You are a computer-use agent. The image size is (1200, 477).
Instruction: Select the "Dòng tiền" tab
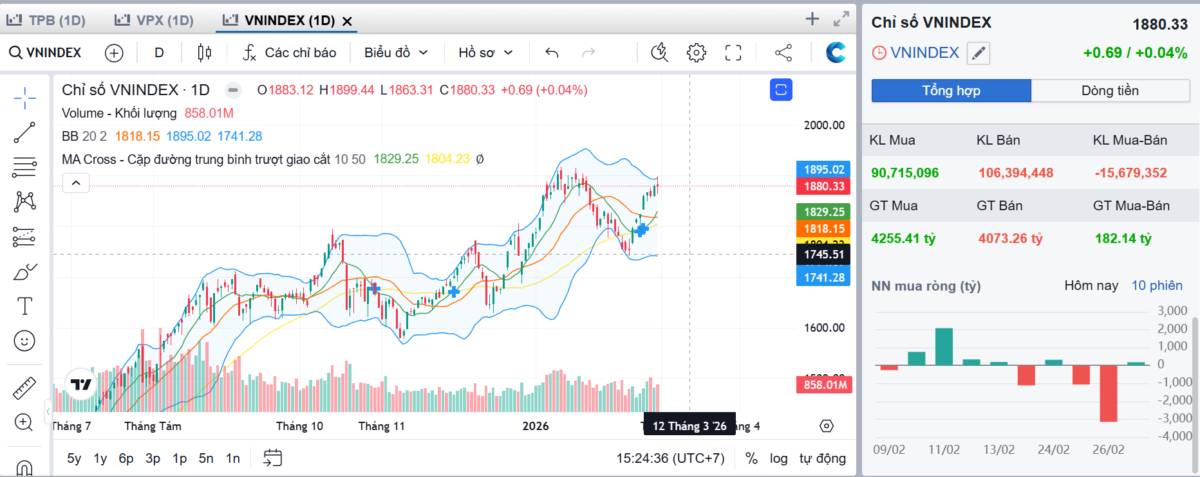[1110, 90]
